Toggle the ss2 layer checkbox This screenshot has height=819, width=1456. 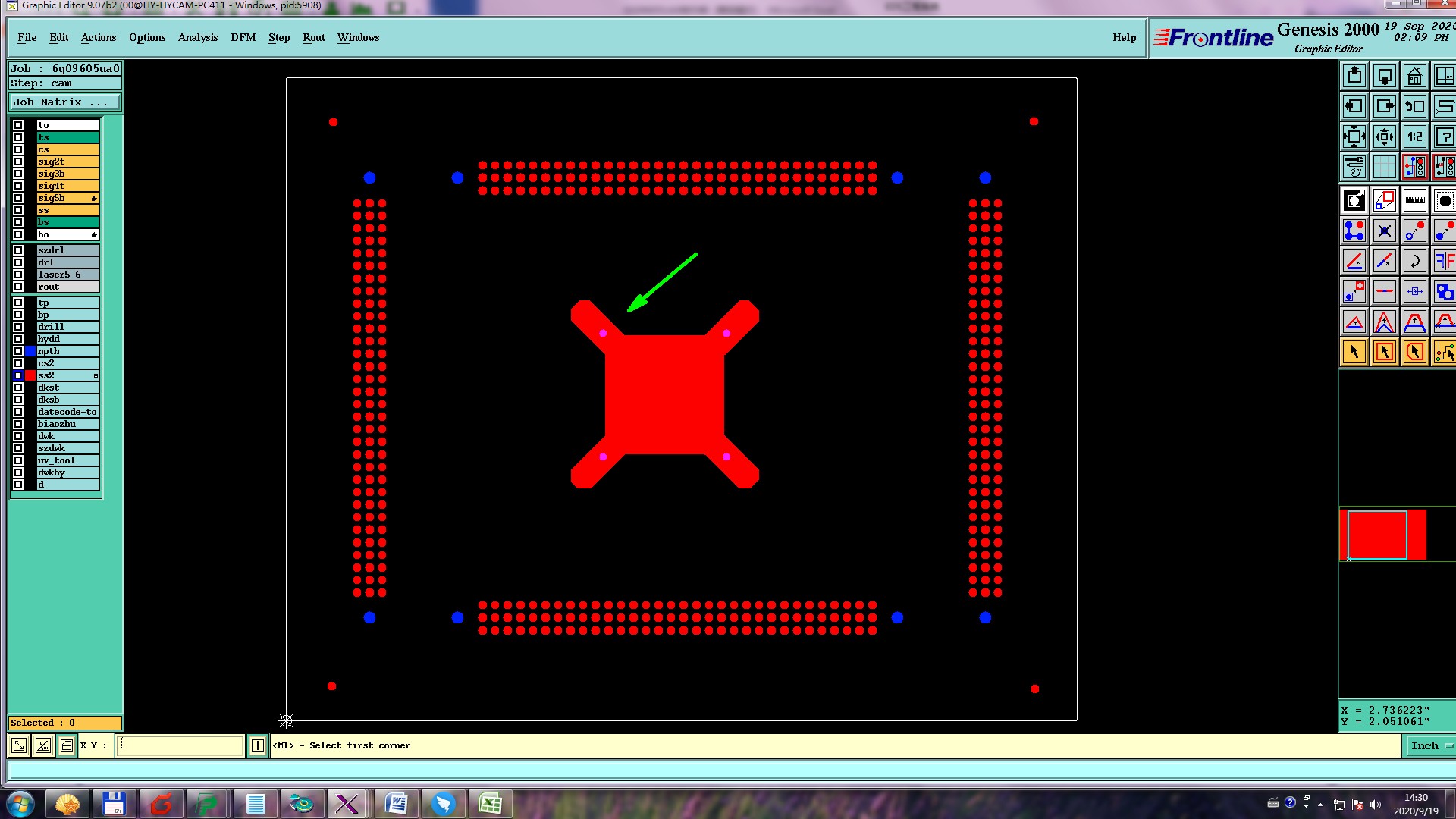(18, 375)
